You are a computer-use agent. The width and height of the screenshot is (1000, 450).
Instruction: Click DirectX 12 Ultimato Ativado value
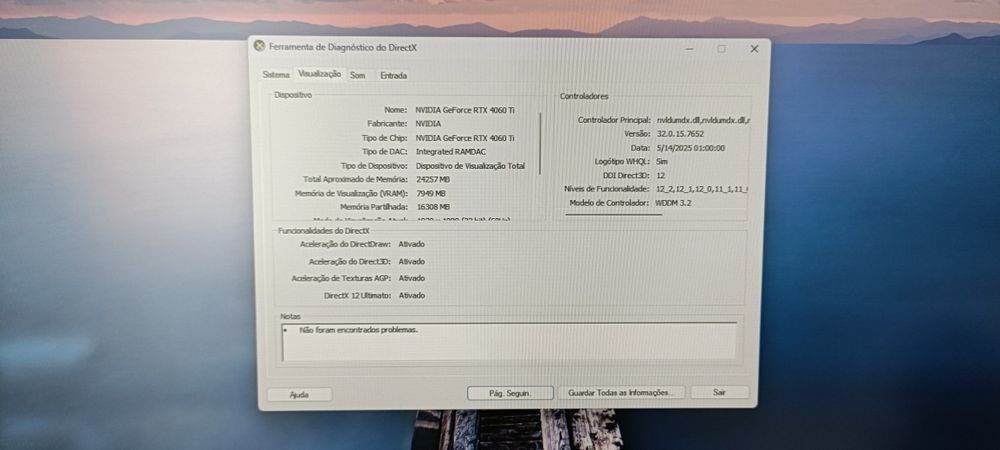click(412, 296)
